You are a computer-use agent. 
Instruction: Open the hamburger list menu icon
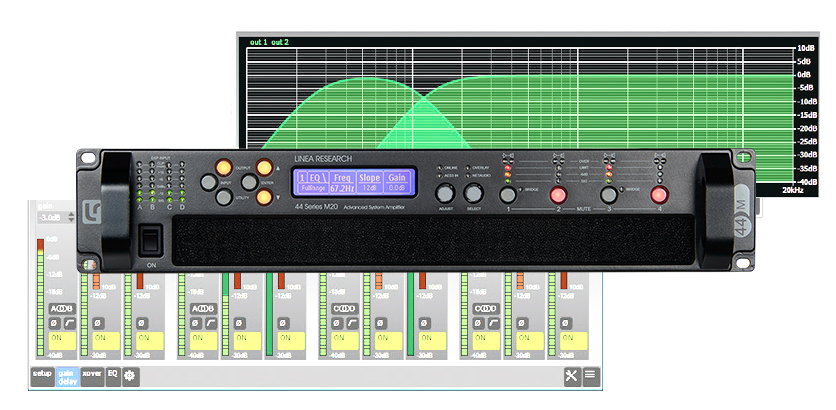[x=591, y=376]
